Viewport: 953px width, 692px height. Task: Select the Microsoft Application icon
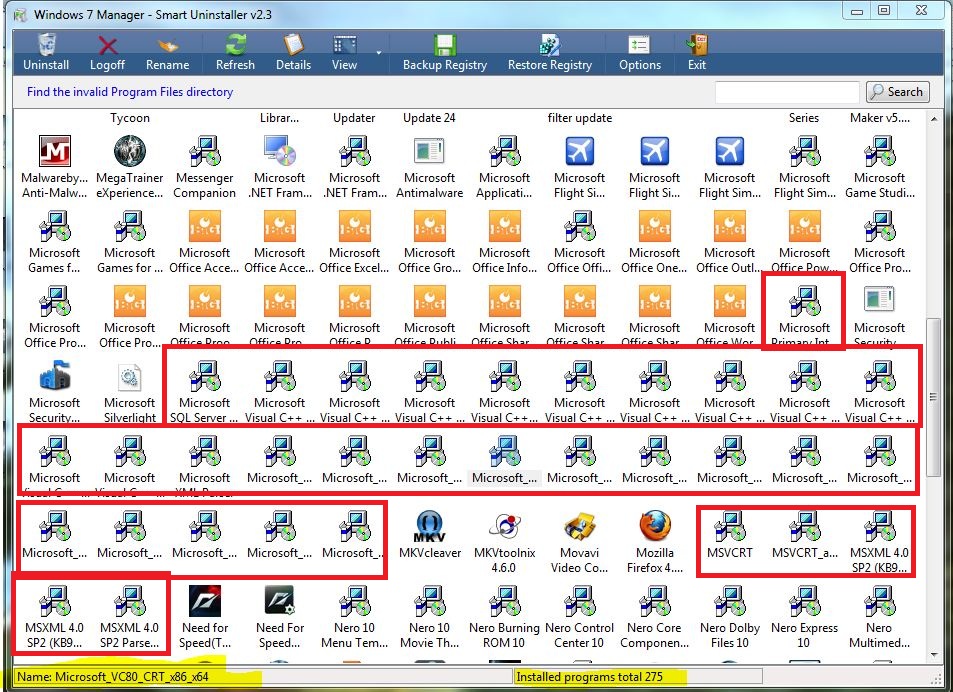coord(504,151)
